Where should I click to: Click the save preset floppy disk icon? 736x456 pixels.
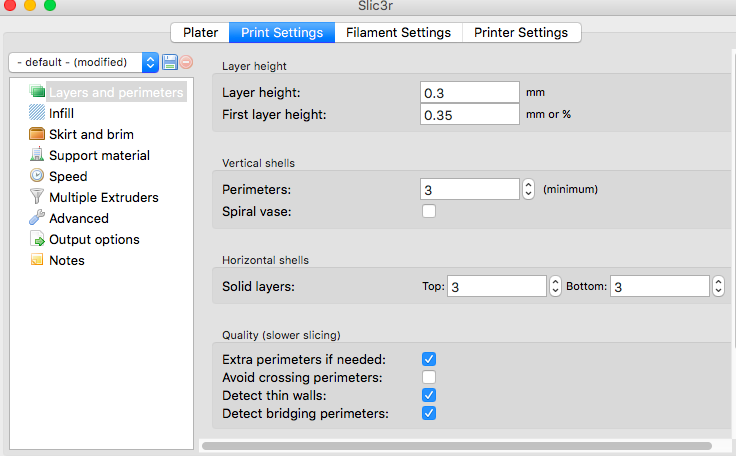pos(170,63)
